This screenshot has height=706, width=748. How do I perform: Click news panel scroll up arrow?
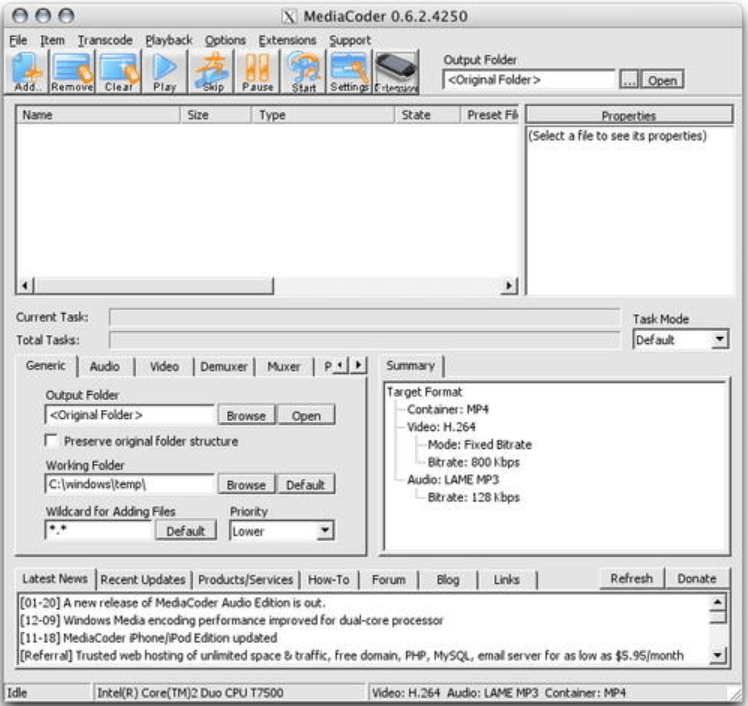[x=717, y=602]
